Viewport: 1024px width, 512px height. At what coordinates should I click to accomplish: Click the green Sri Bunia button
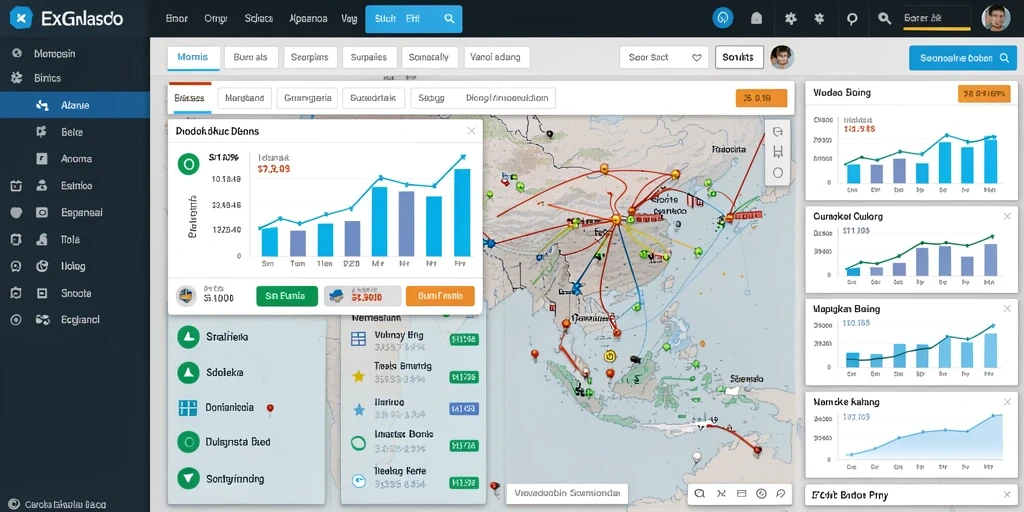(287, 296)
